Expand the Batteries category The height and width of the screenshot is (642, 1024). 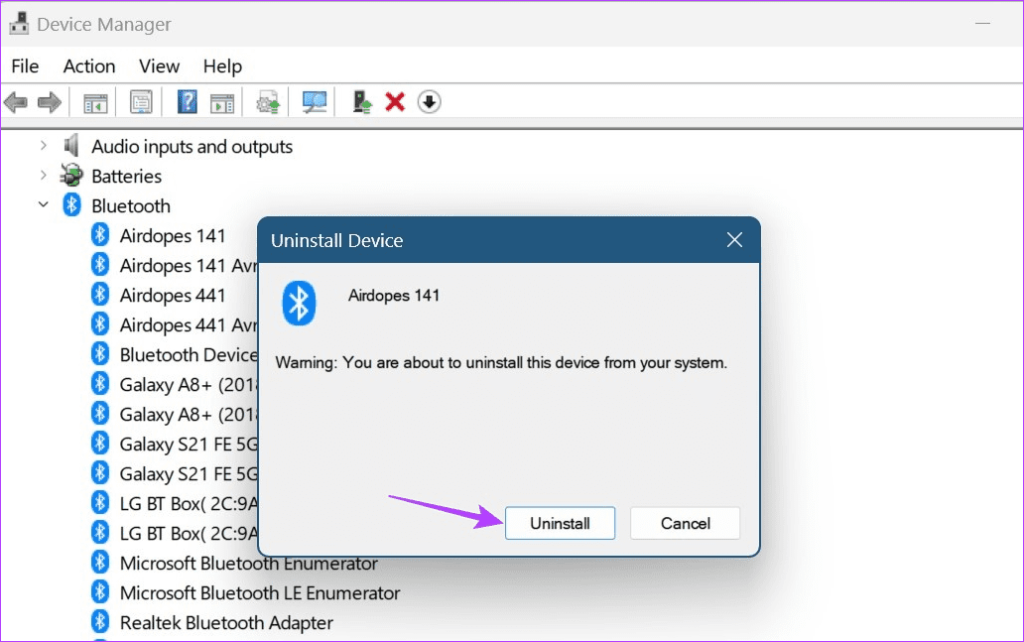click(x=43, y=175)
